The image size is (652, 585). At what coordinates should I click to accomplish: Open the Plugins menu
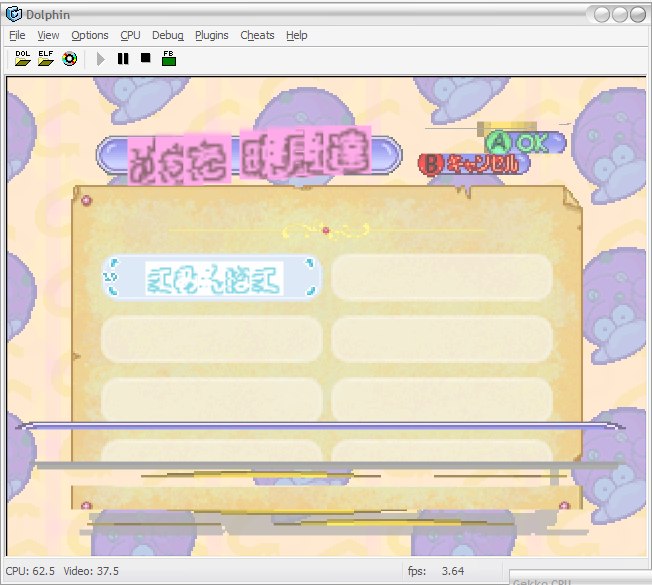click(x=212, y=35)
